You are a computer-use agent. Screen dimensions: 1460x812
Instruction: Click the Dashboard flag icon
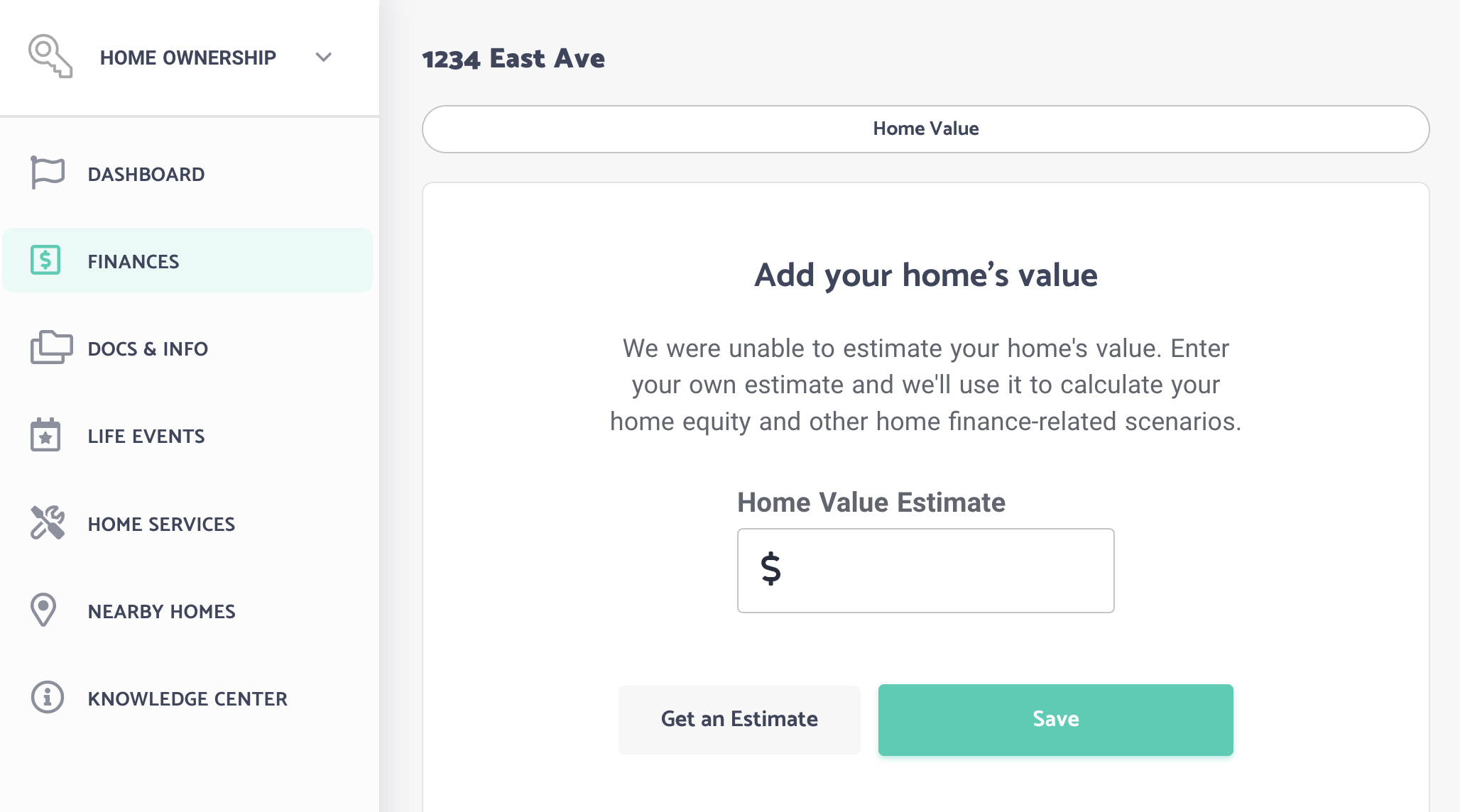click(48, 173)
